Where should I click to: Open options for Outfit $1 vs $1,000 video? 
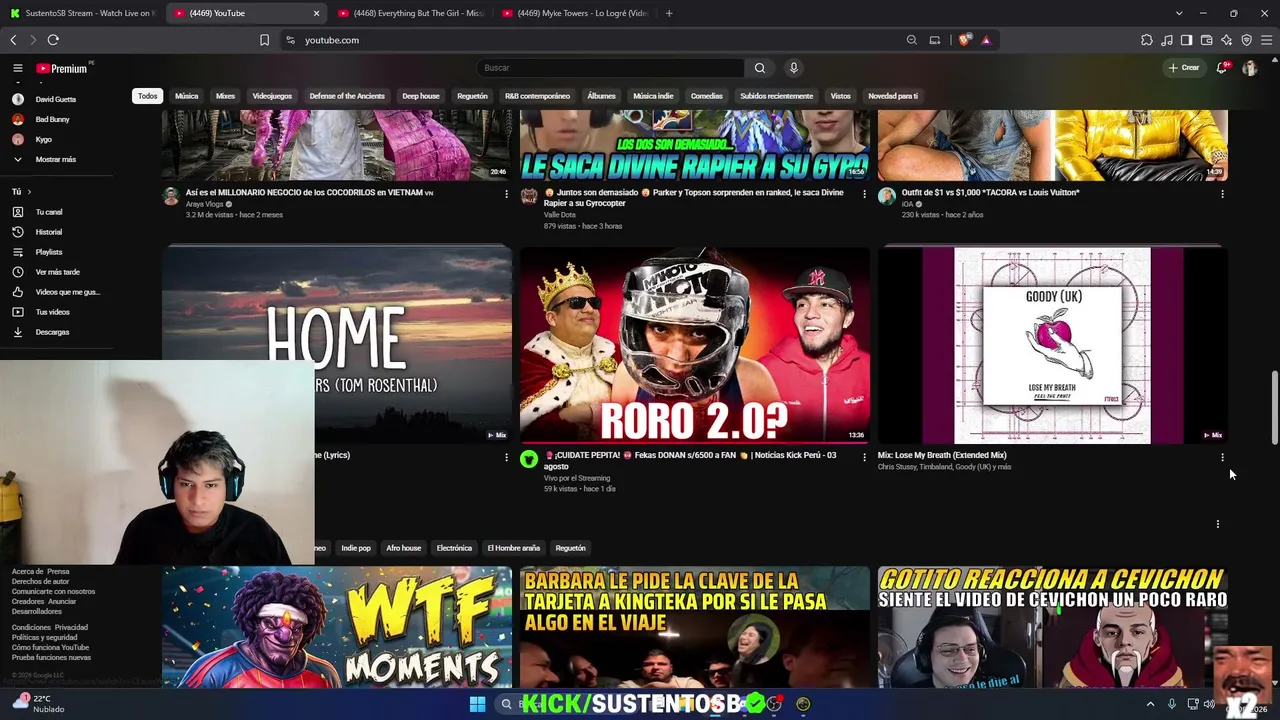click(1222, 194)
